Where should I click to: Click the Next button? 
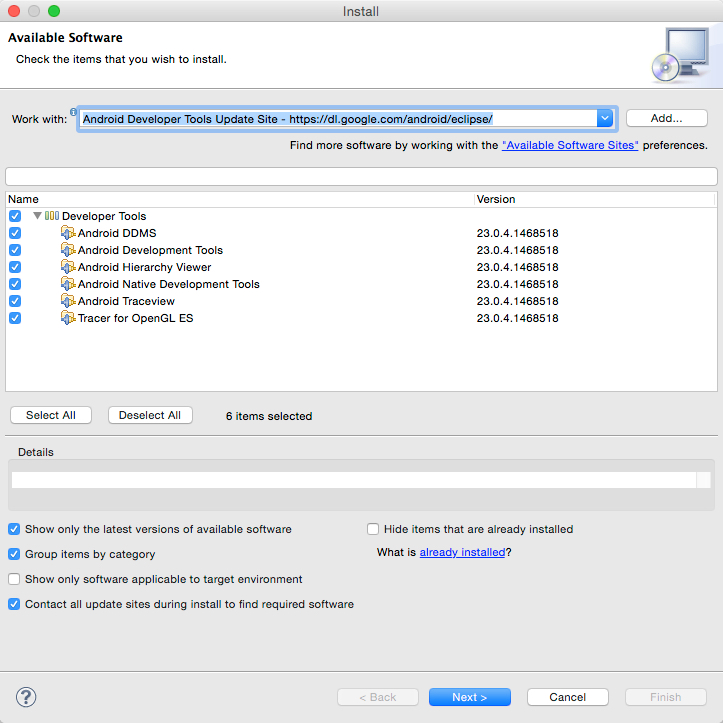(x=469, y=697)
